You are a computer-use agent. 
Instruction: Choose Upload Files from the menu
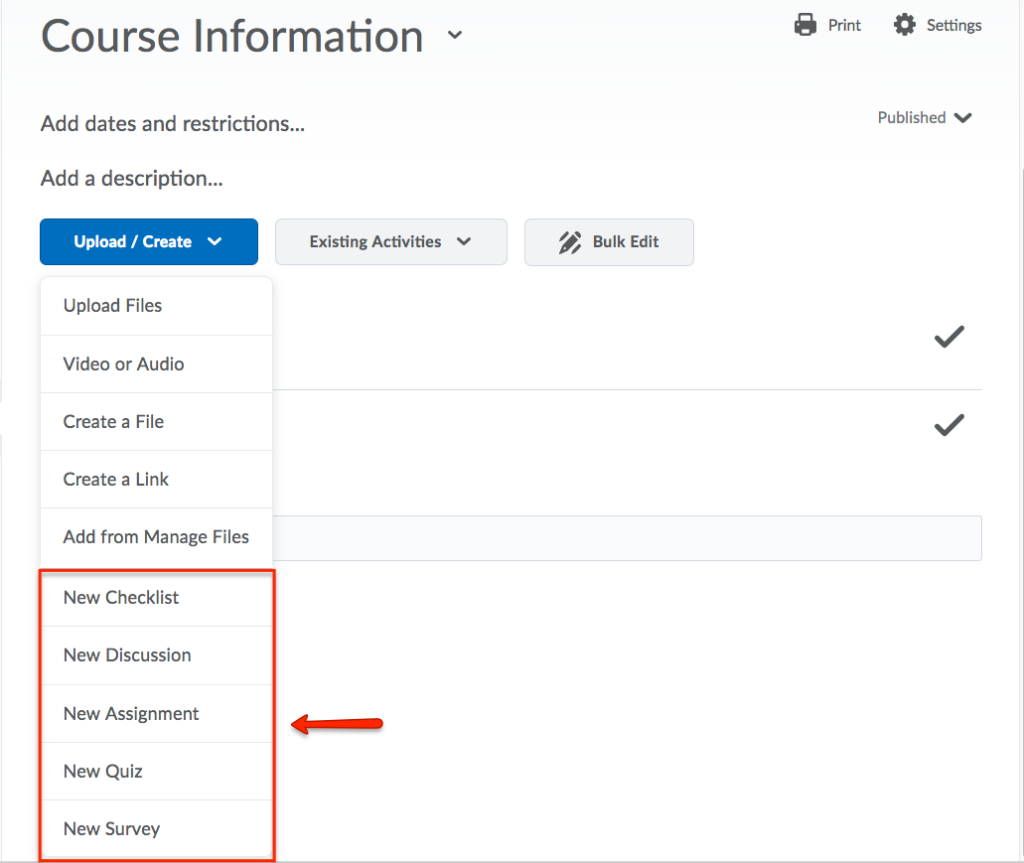112,306
